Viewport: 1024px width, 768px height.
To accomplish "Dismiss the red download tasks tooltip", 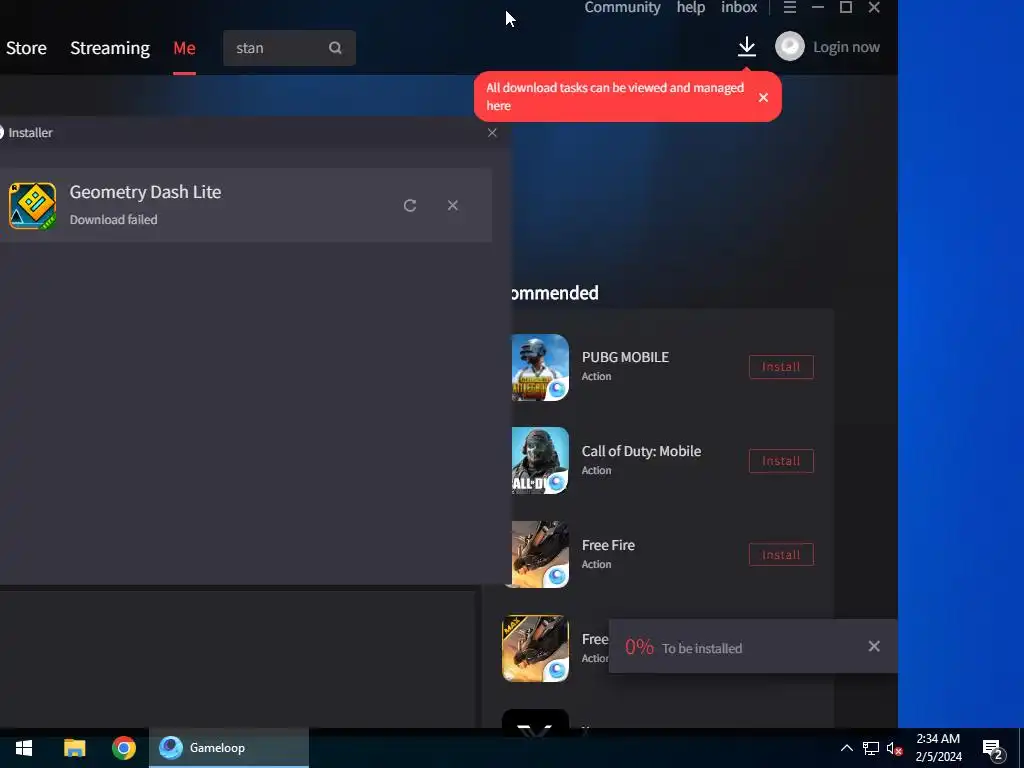I will click(x=763, y=97).
